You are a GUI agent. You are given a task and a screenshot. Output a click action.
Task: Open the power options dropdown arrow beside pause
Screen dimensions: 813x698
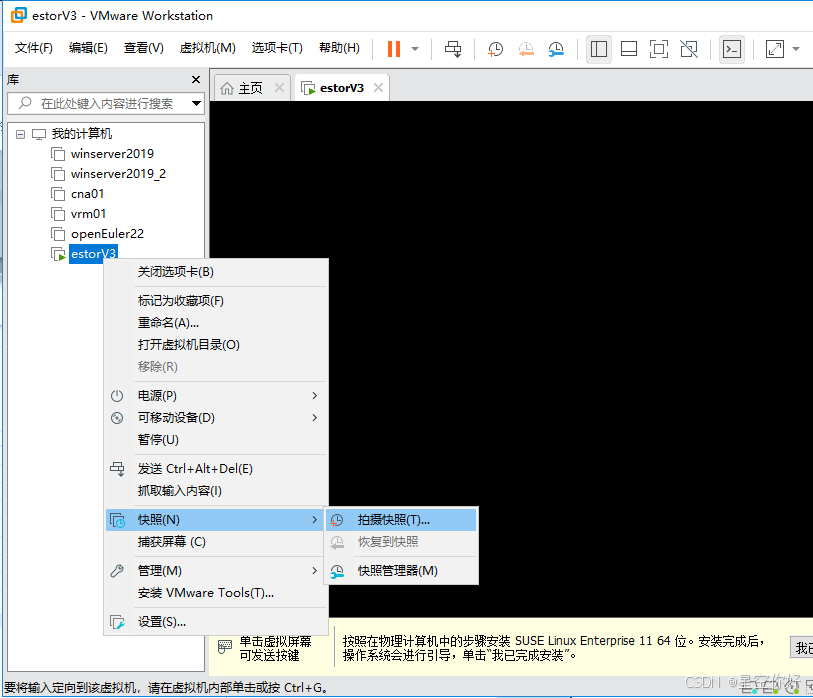coord(415,49)
